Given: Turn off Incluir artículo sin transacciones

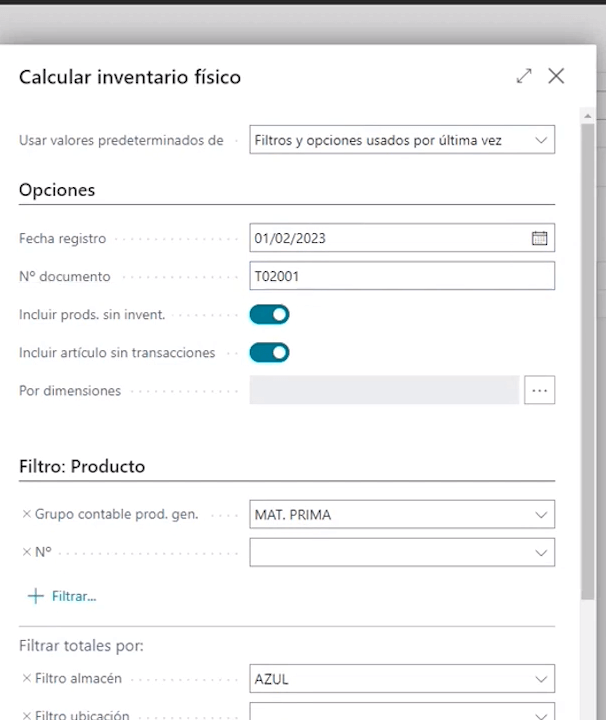Looking at the screenshot, I should [269, 352].
